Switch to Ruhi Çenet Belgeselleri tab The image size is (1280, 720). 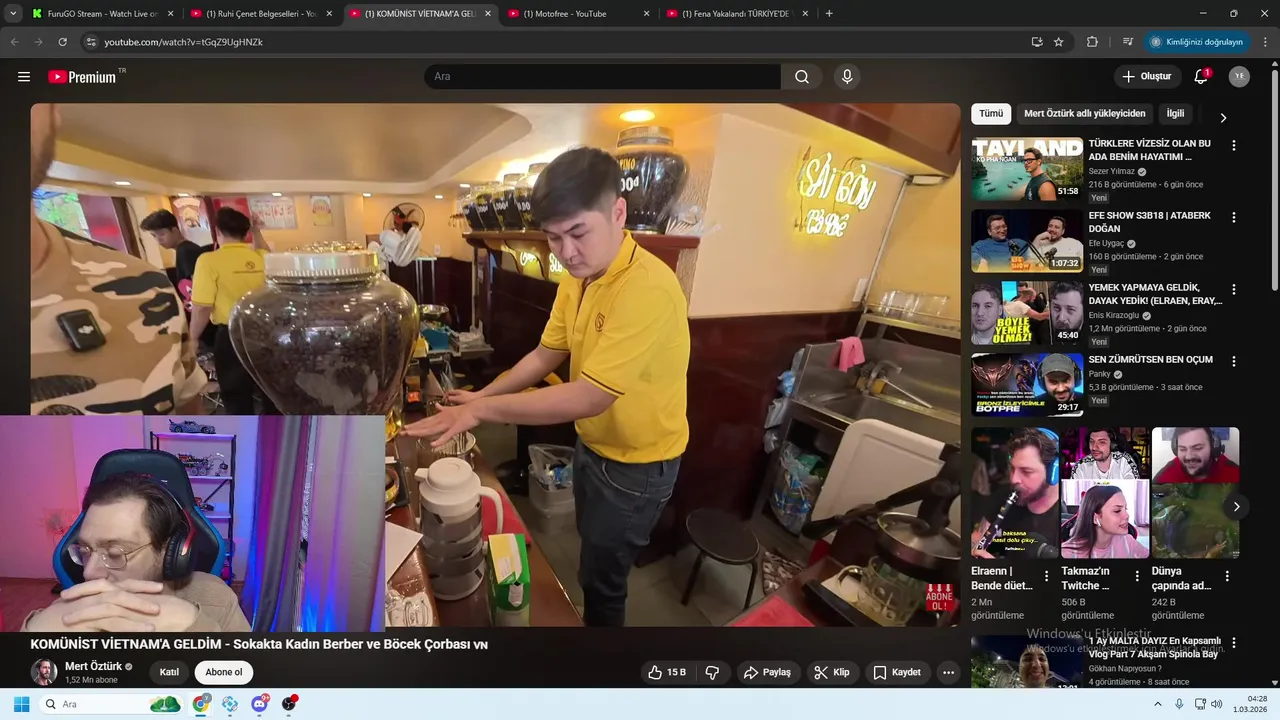coord(260,14)
